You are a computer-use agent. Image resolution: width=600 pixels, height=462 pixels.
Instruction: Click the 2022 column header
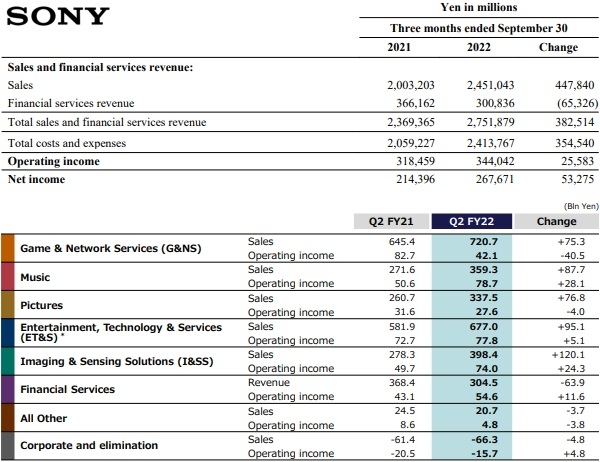pyautogui.click(x=479, y=47)
